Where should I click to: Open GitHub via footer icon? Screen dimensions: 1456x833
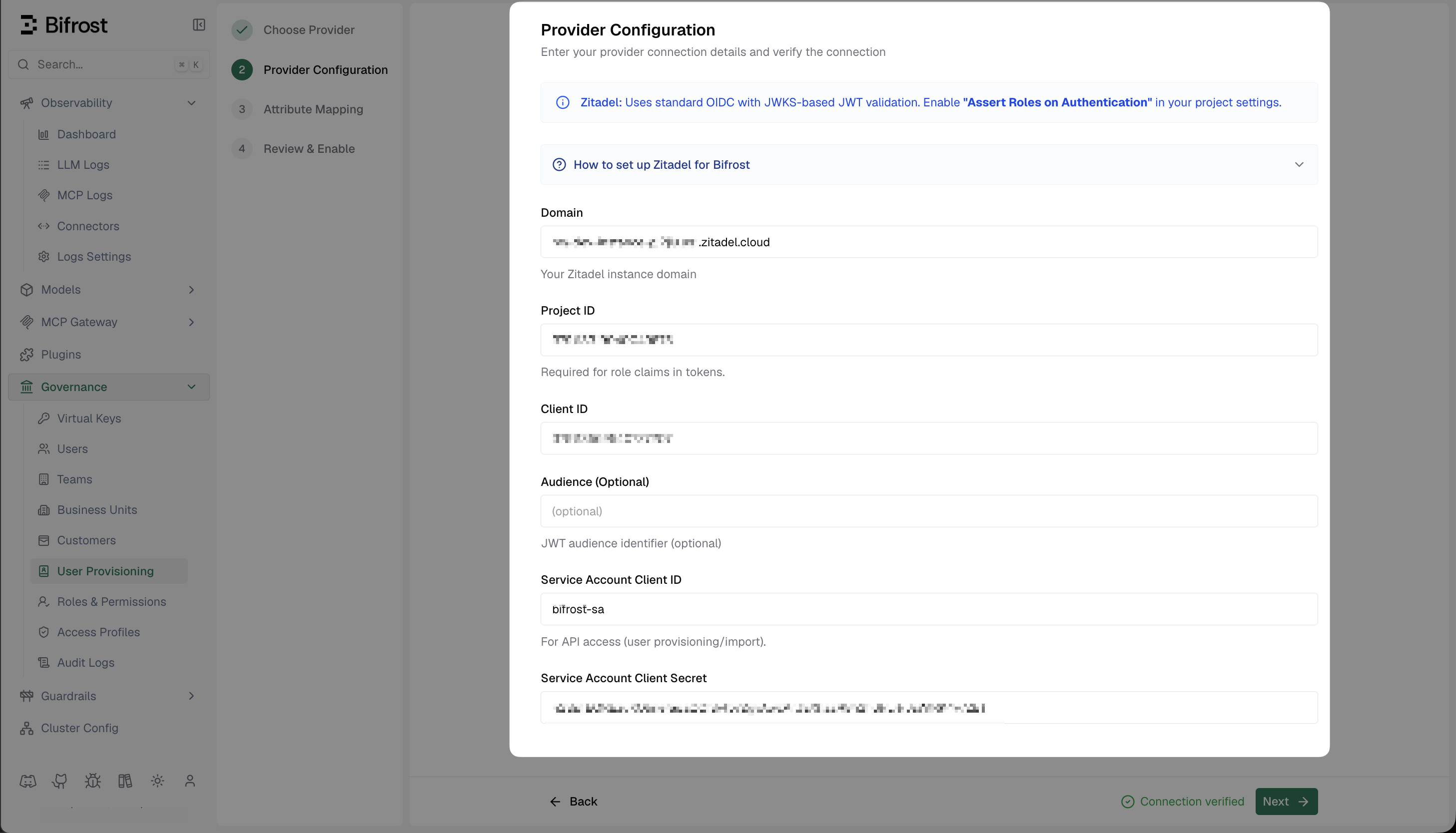click(x=60, y=781)
